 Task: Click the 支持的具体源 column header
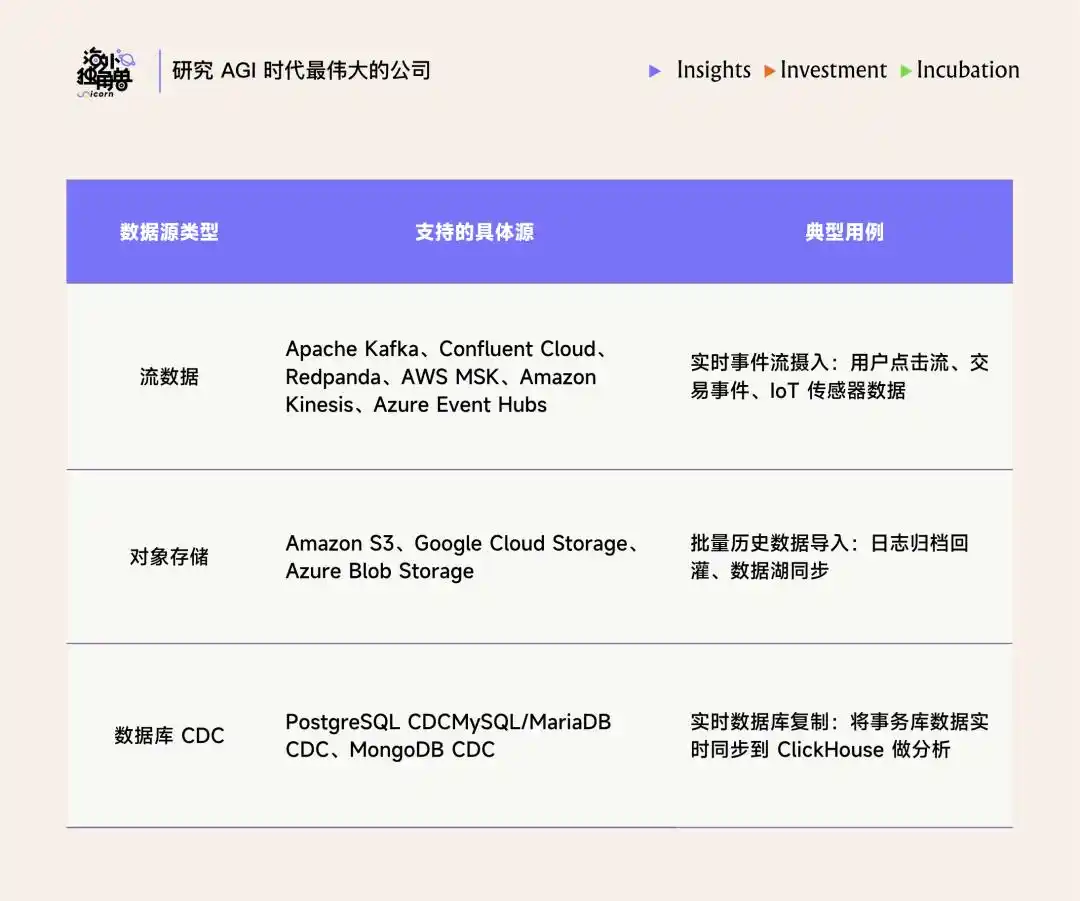[475, 232]
